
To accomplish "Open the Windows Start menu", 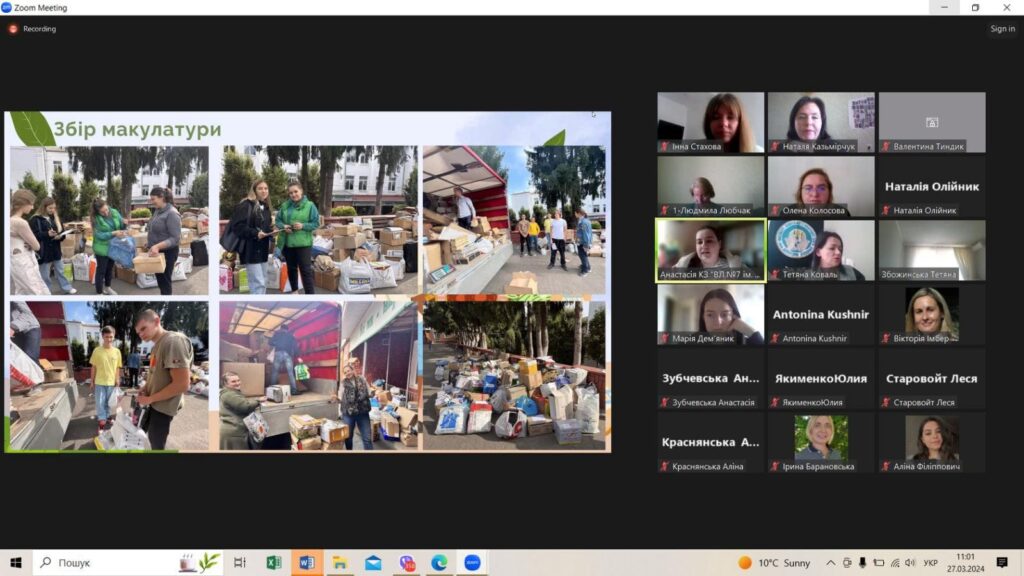I will click(x=16, y=563).
